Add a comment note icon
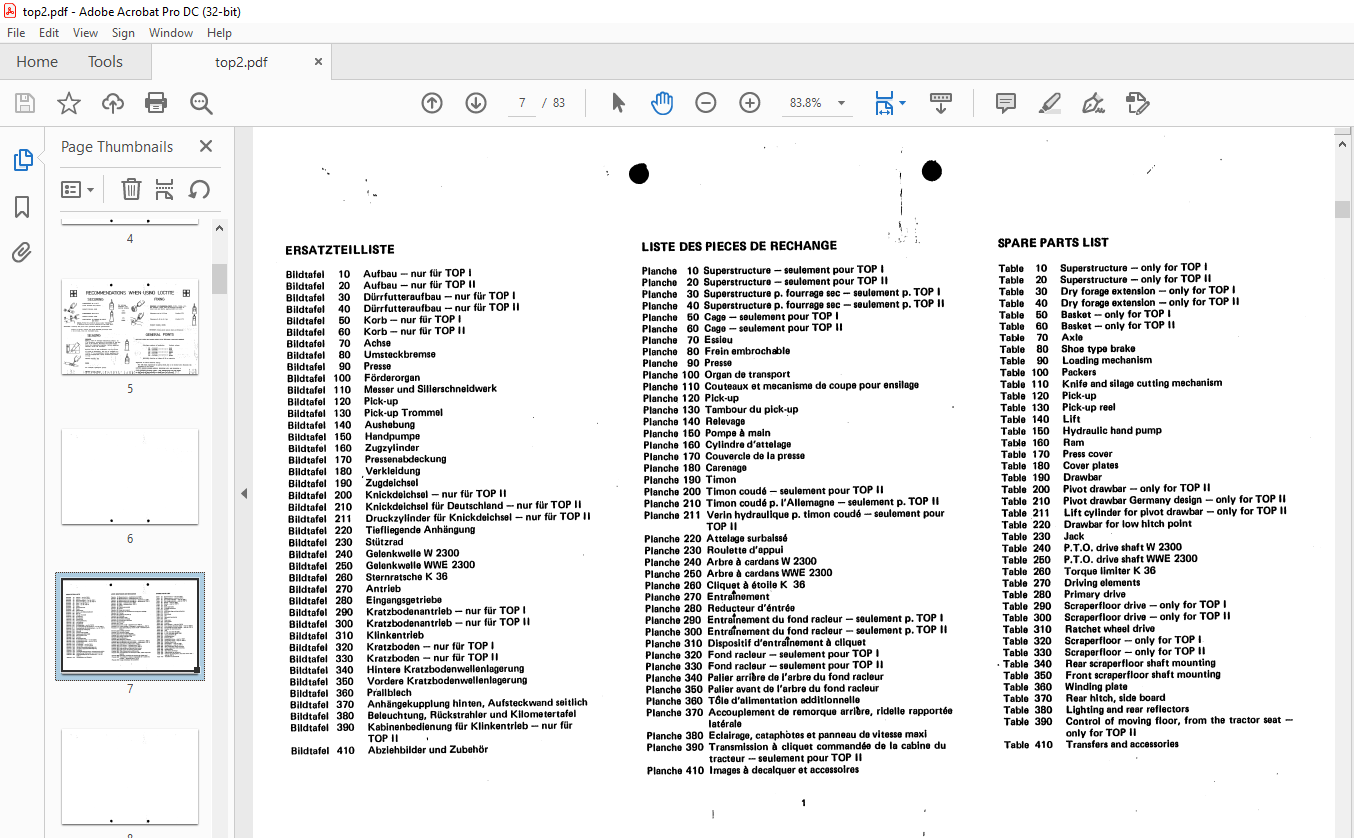This screenshot has height=838, width=1354. 1006,103
